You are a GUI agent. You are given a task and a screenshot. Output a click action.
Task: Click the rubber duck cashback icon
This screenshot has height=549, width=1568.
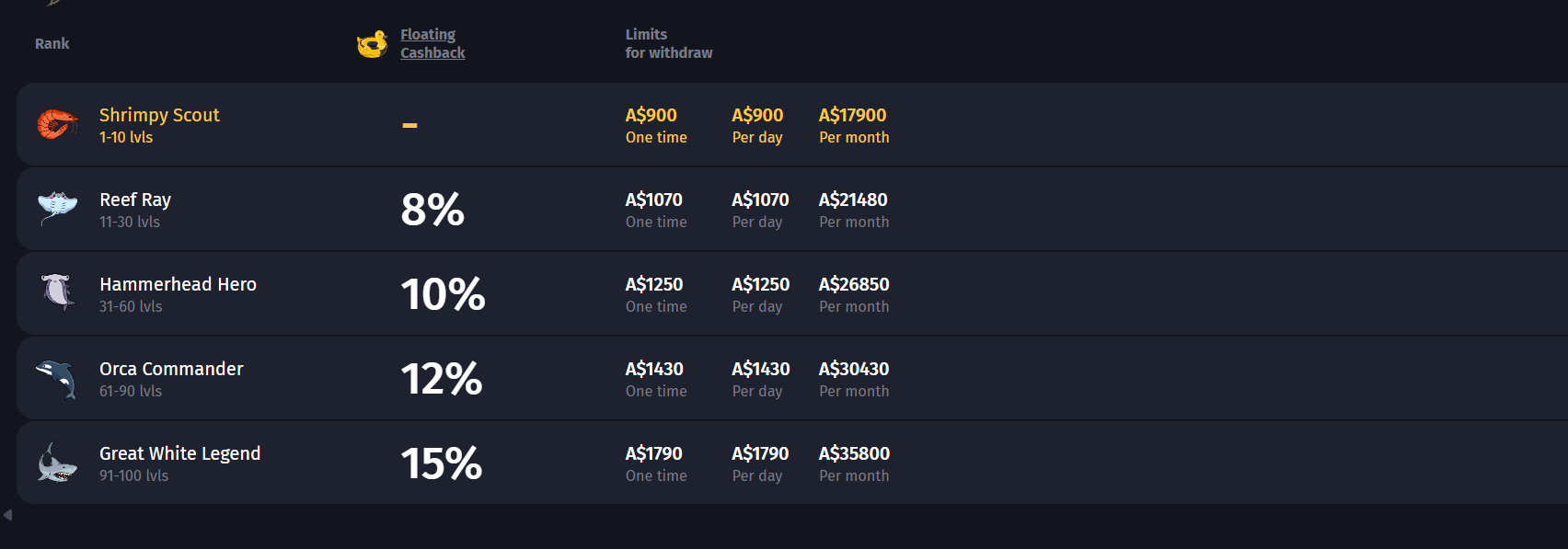tap(373, 43)
